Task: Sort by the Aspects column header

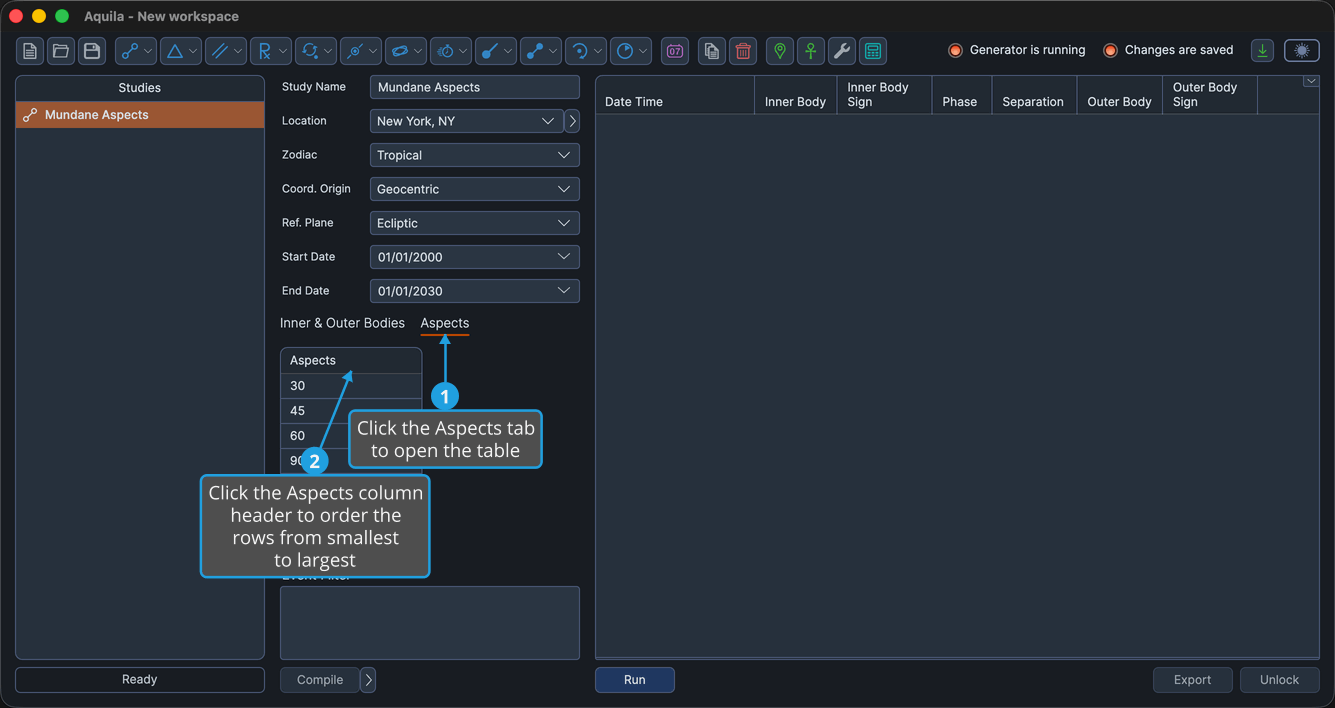Action: [x=351, y=360]
